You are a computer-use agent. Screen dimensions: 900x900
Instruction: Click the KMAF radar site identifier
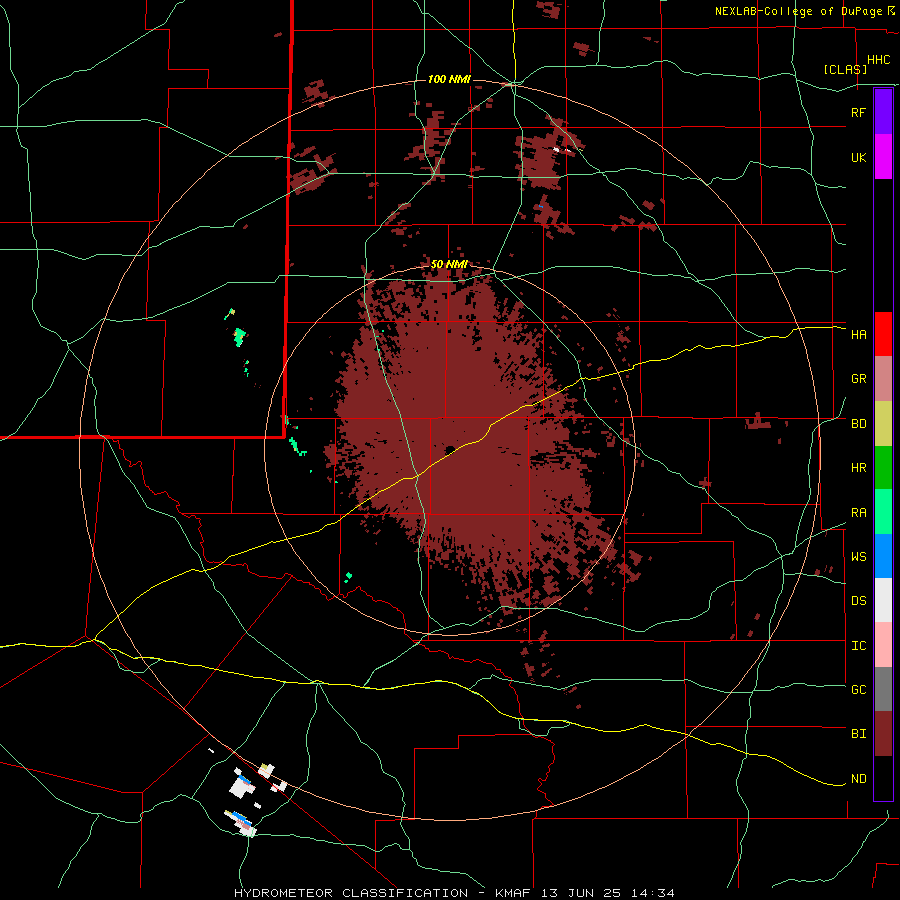(514, 893)
